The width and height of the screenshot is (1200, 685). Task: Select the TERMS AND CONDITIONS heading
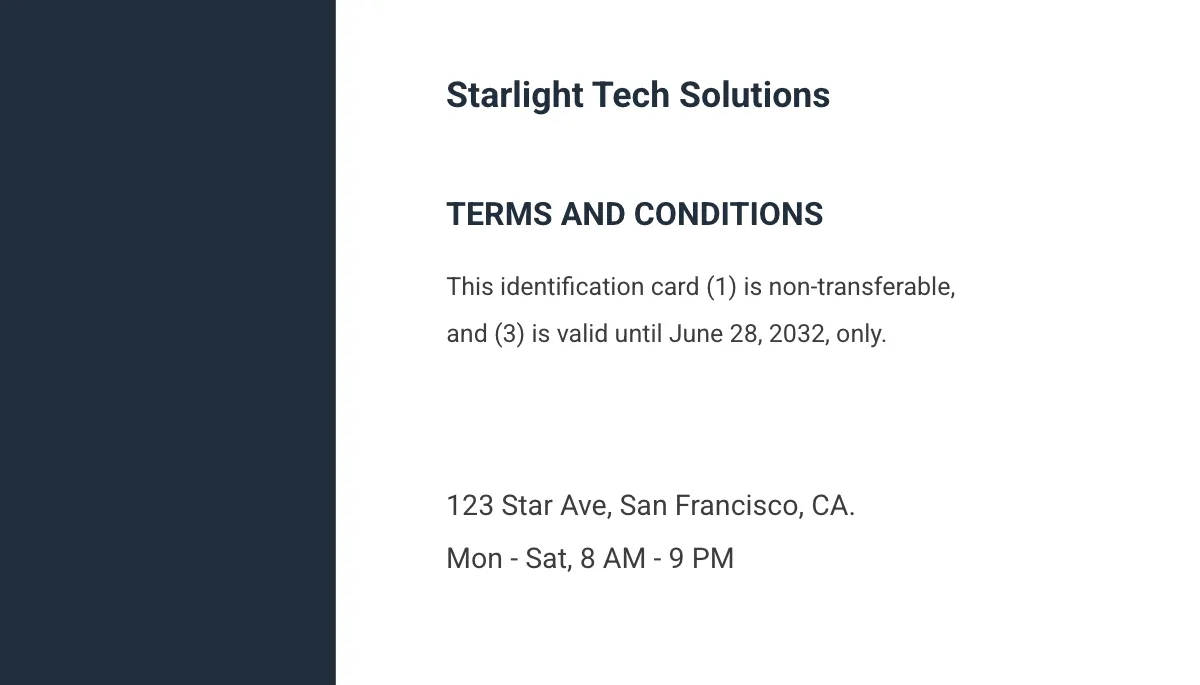tap(634, 214)
